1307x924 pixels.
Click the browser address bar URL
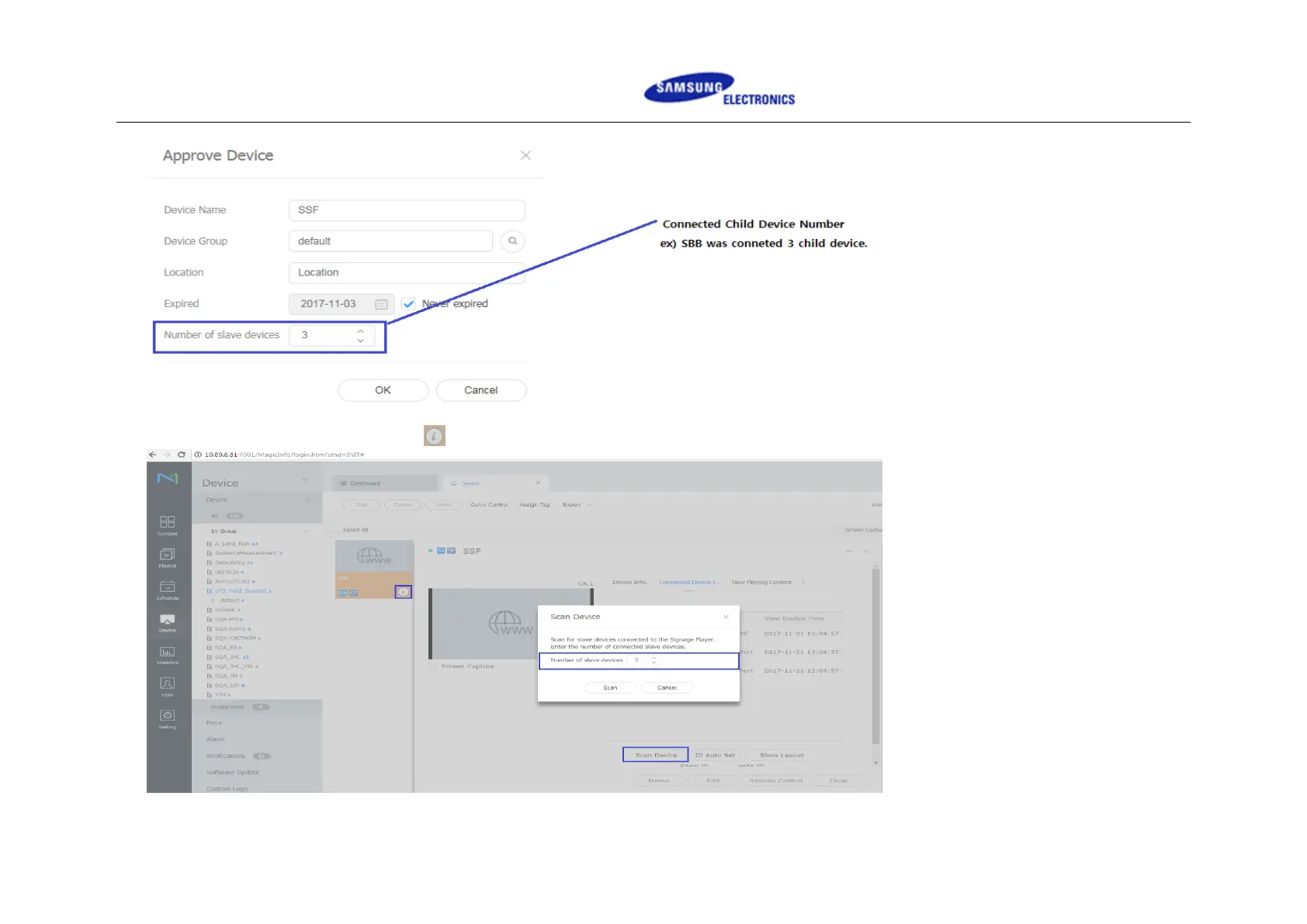pos(284,455)
